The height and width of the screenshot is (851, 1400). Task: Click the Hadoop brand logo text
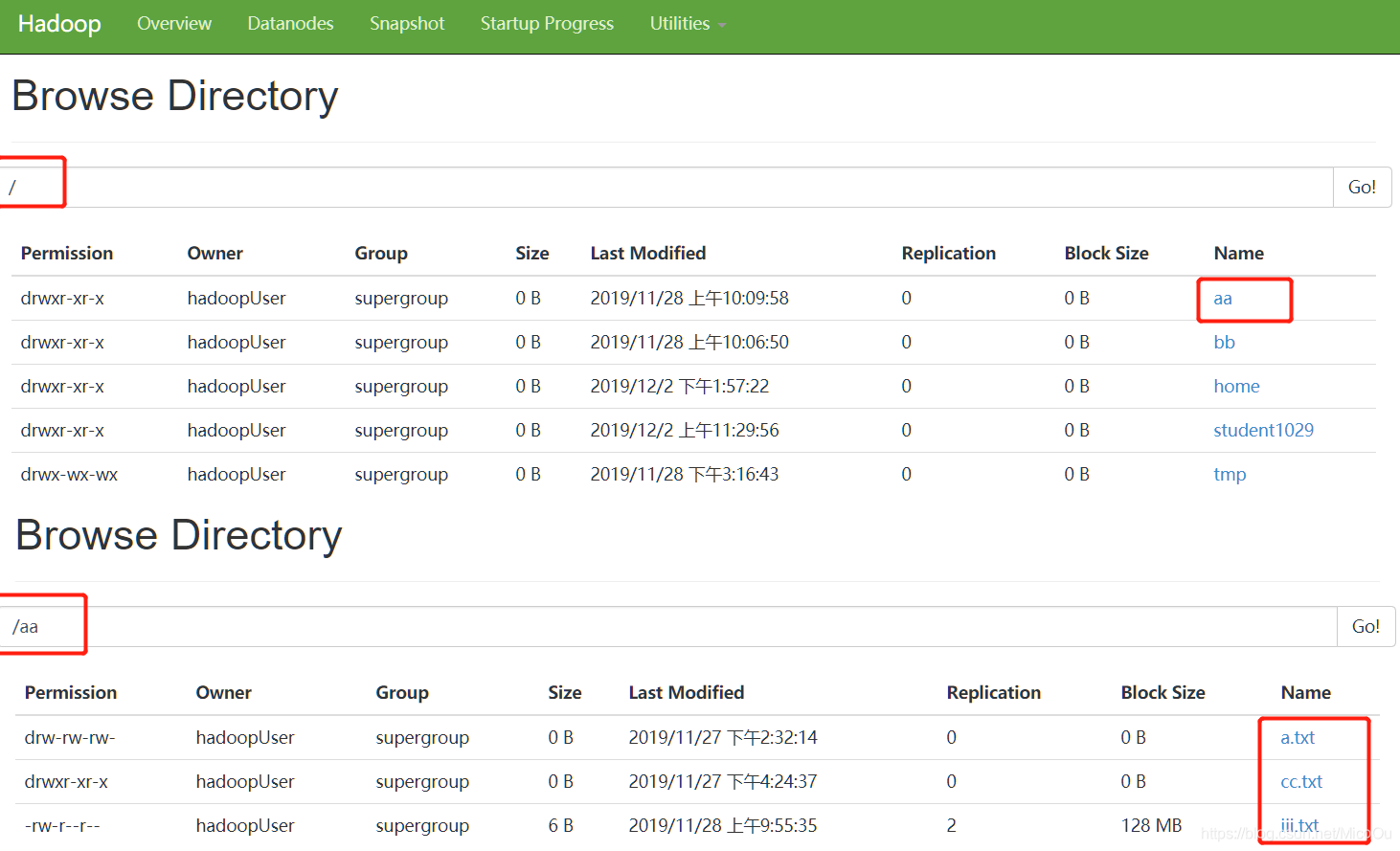click(59, 24)
